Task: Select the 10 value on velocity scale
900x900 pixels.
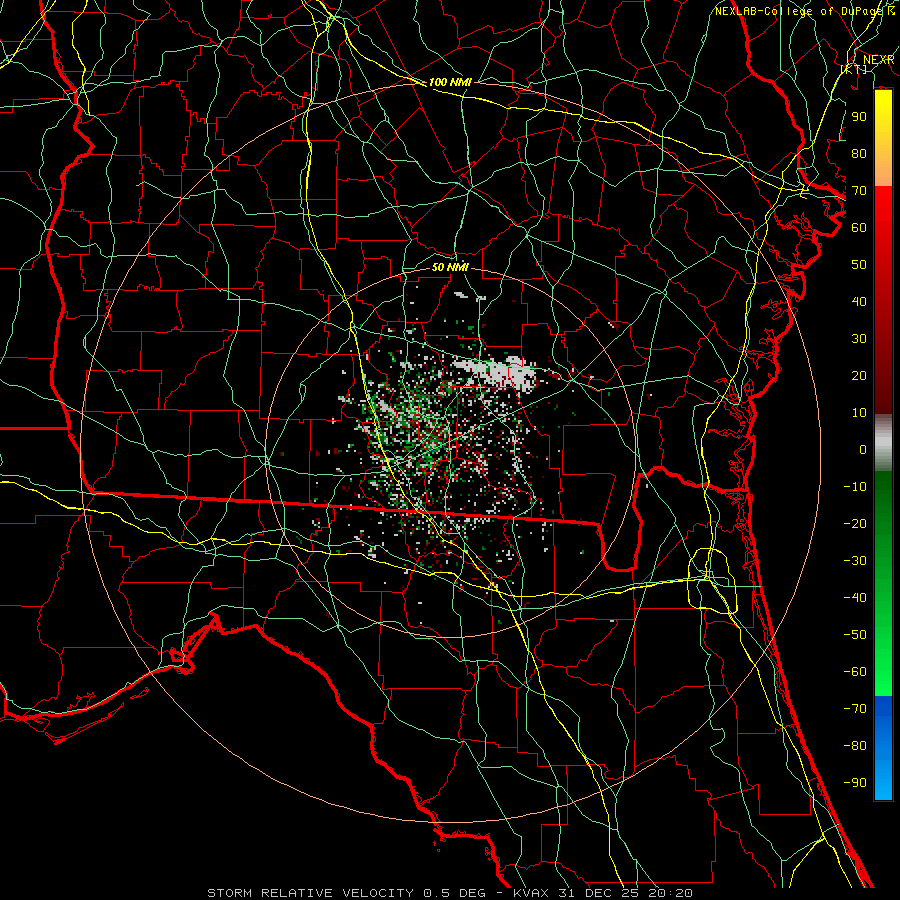Action: tap(859, 413)
